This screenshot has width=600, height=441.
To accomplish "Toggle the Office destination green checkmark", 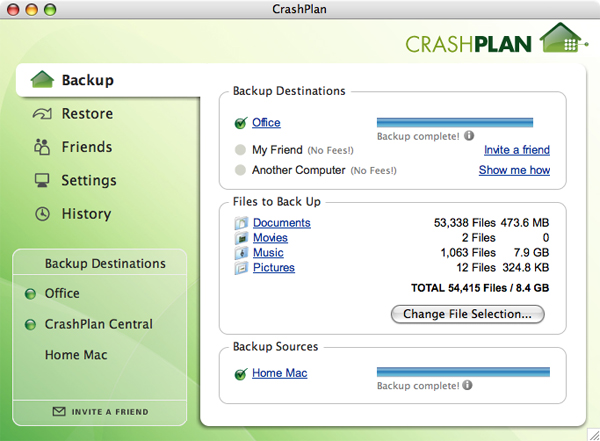I will [240, 124].
